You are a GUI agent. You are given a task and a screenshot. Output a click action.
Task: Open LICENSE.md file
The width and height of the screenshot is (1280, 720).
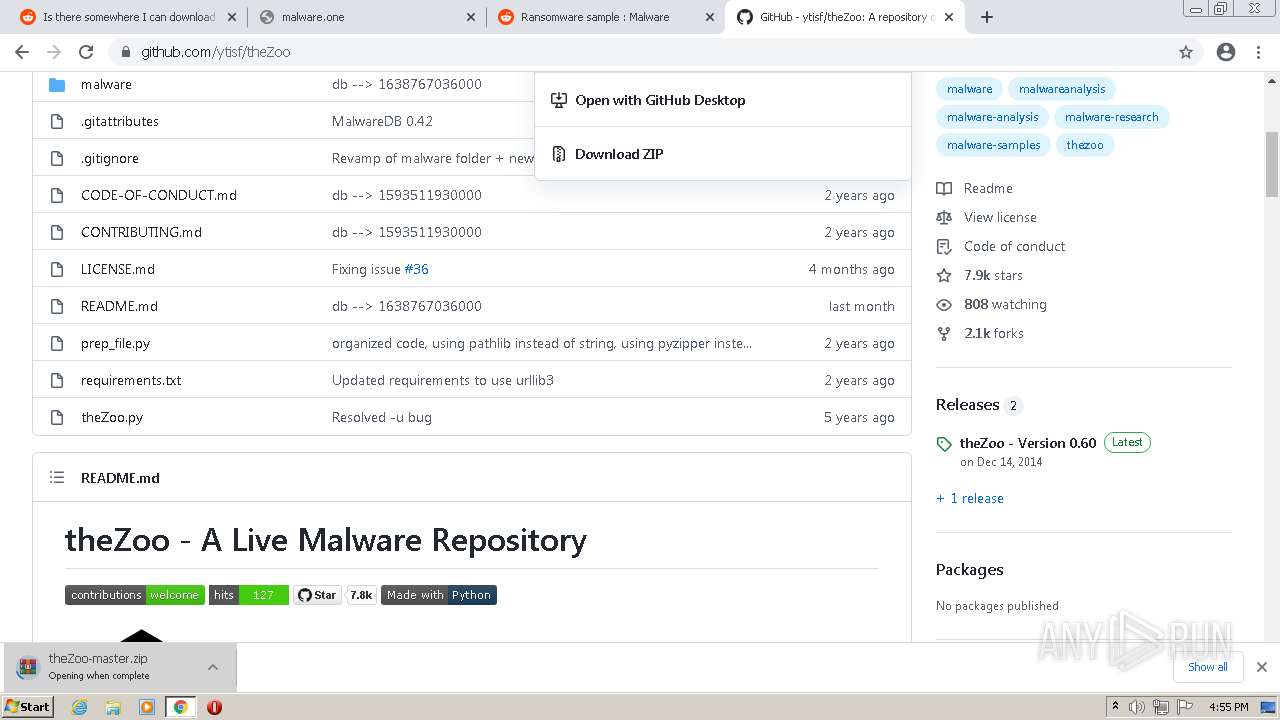click(x=118, y=269)
